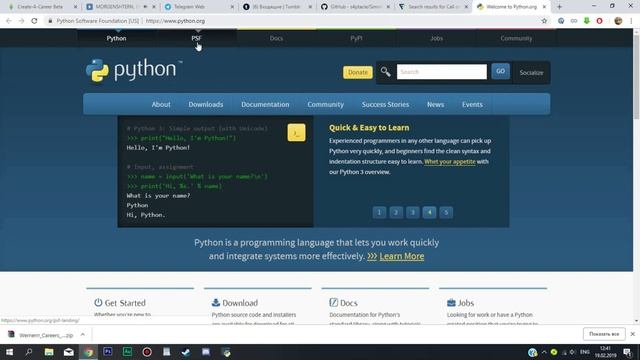Reload the page with refresh icon
Viewport: 640px width, 360px height.
point(34,21)
